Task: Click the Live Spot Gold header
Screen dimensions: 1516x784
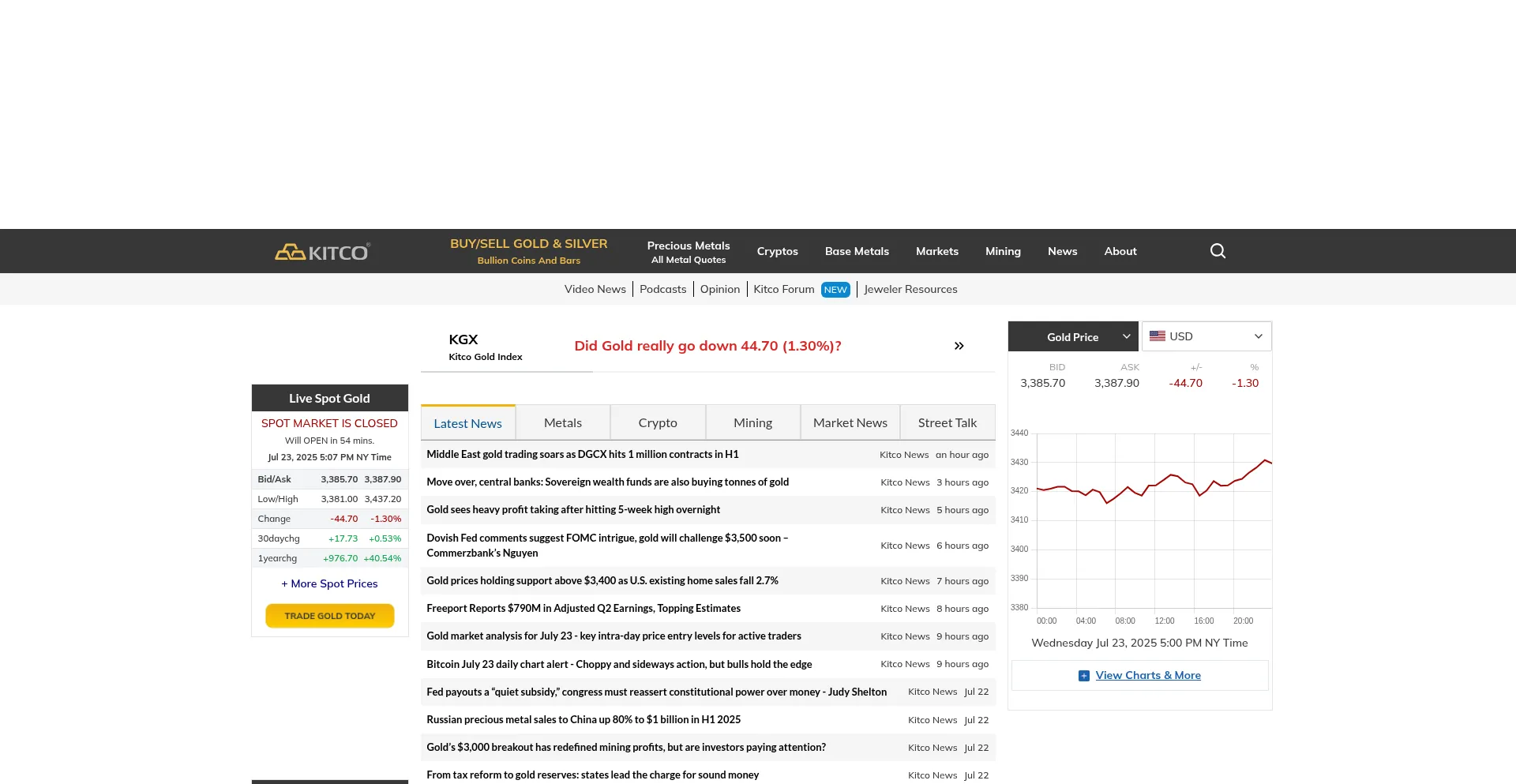Action: pos(330,399)
